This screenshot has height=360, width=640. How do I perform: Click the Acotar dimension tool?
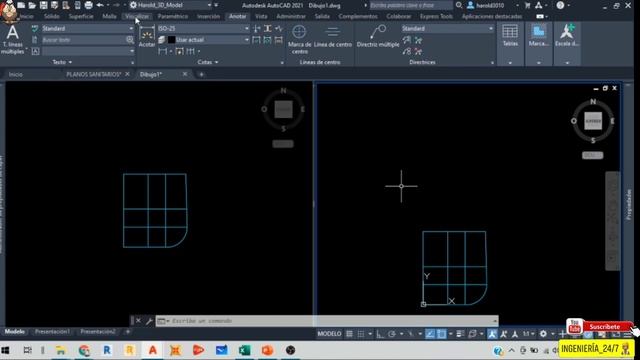147,37
